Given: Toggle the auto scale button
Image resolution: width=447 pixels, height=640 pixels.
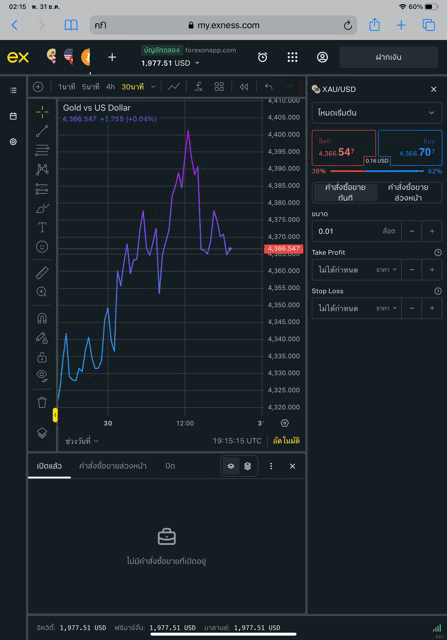Looking at the screenshot, I should (x=286, y=441).
